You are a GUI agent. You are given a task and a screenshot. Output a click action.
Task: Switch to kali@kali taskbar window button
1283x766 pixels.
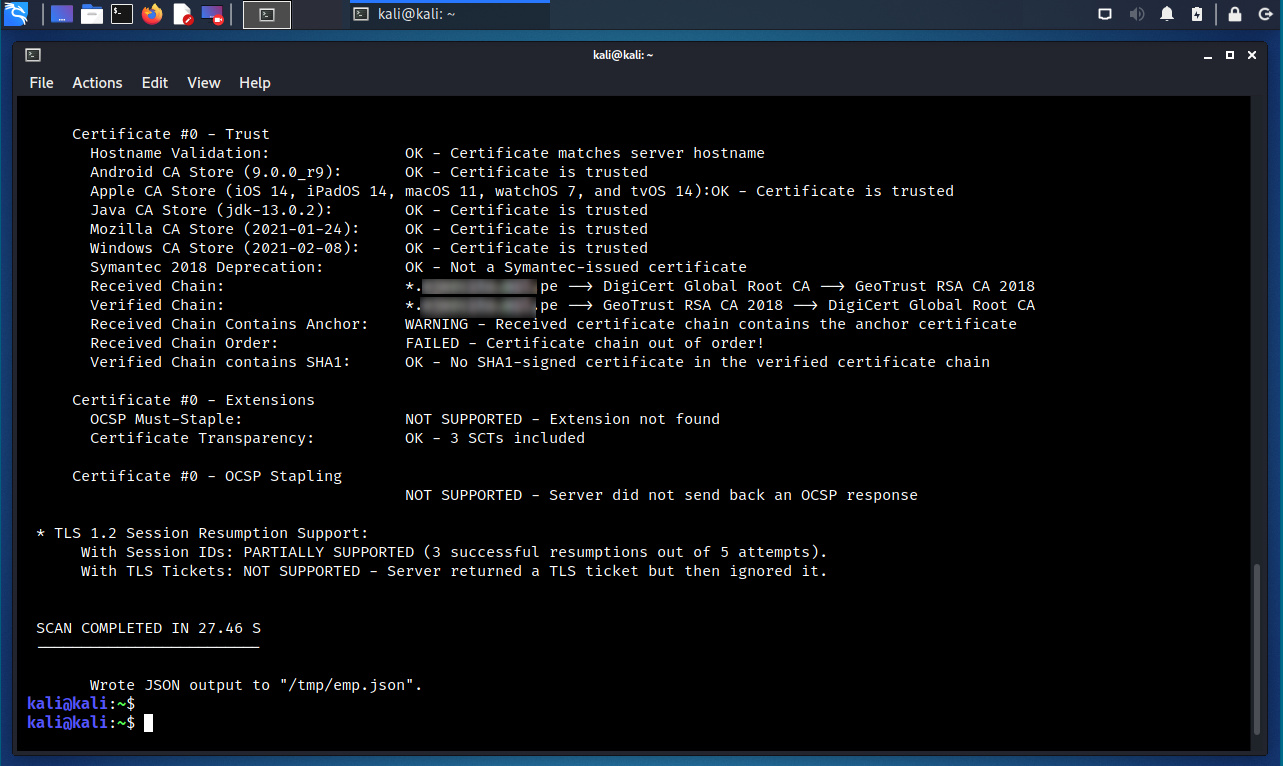point(448,14)
